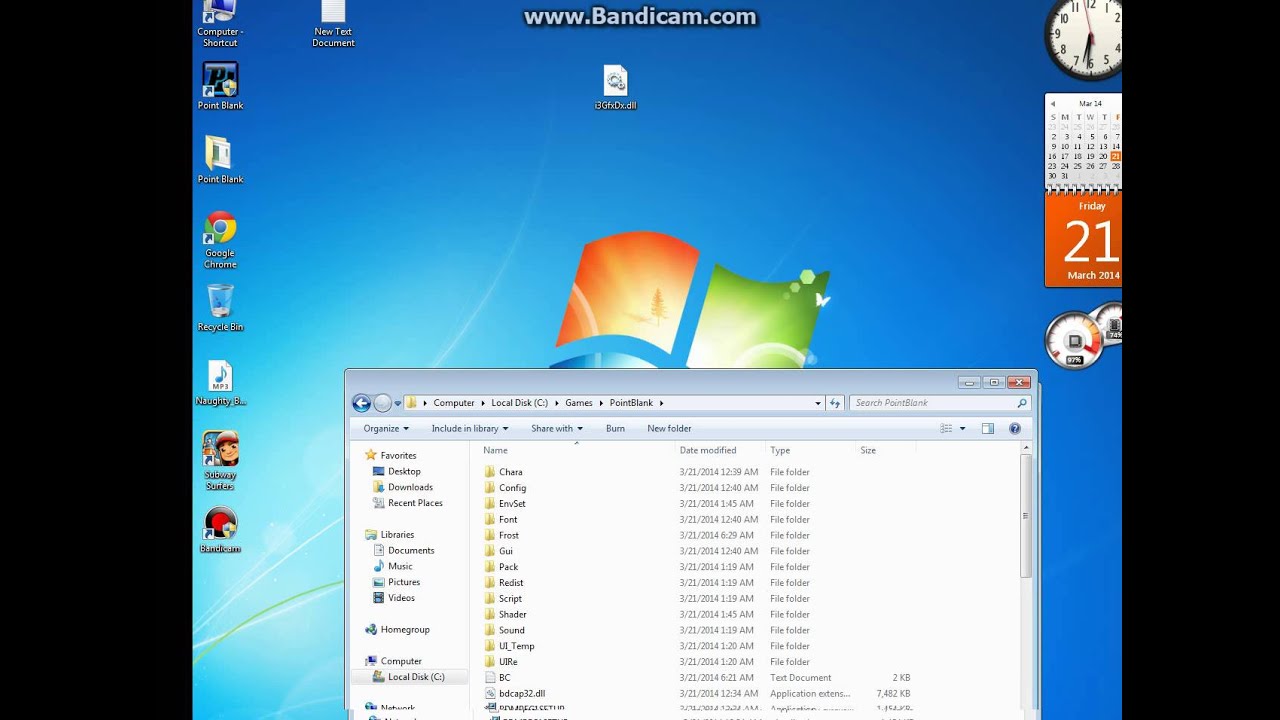
Task: Open Music library in navigation pane
Action: click(400, 566)
